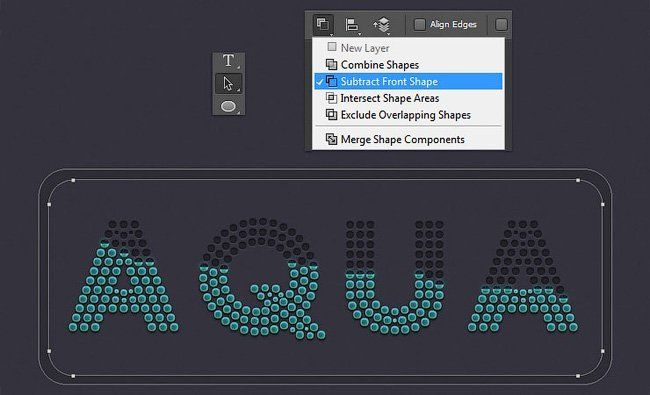Click the bottom-right path anchor point
650x395 pixels.
click(x=578, y=376)
